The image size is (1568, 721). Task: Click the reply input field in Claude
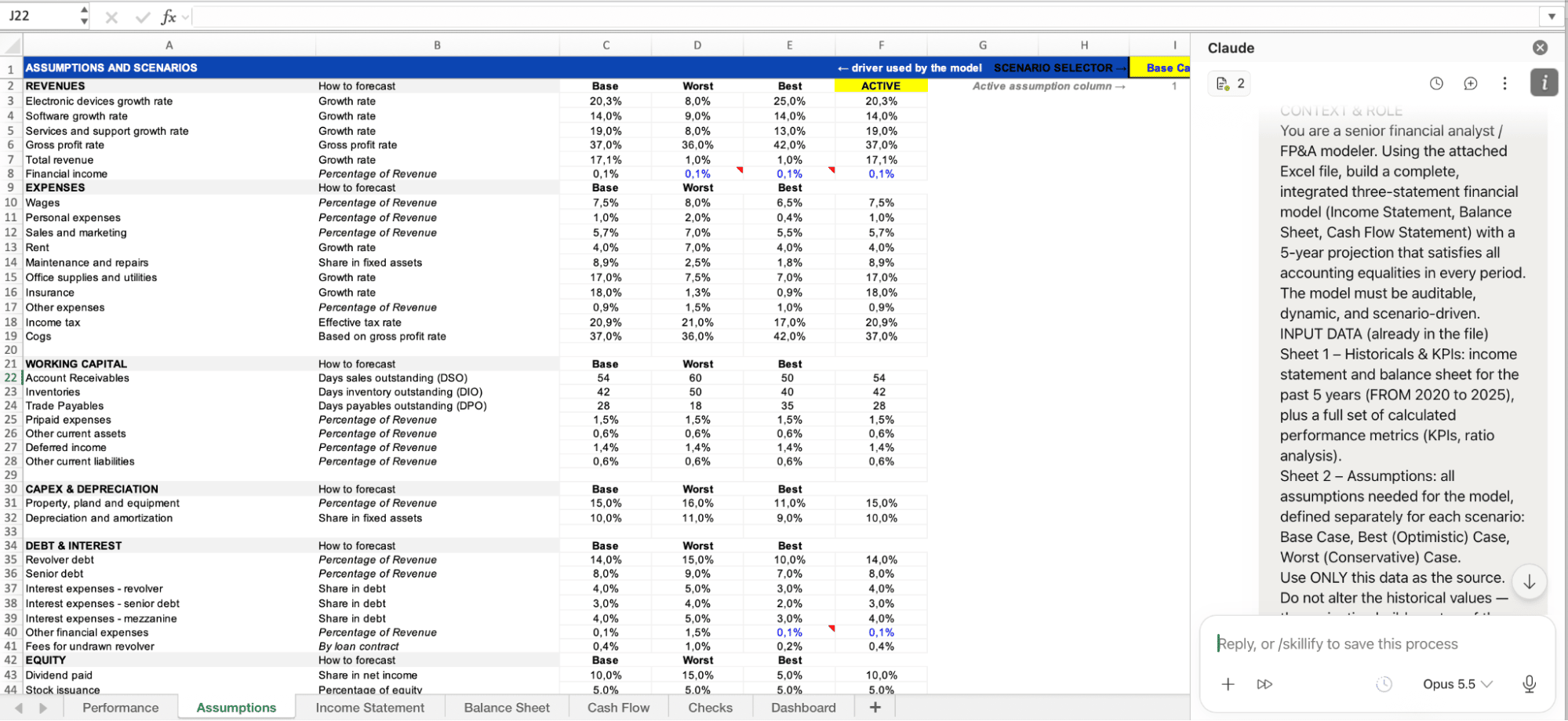tap(1377, 644)
